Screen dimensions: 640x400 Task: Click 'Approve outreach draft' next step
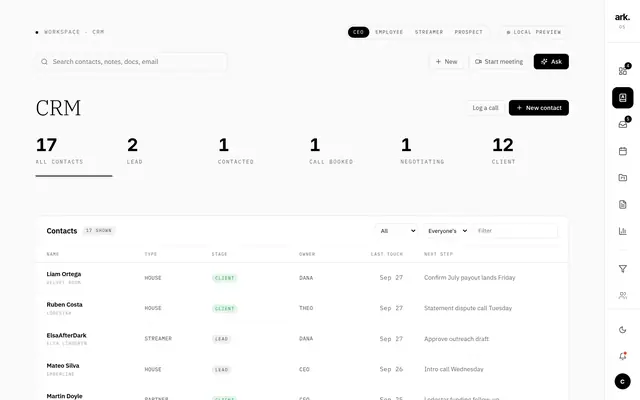coord(456,339)
